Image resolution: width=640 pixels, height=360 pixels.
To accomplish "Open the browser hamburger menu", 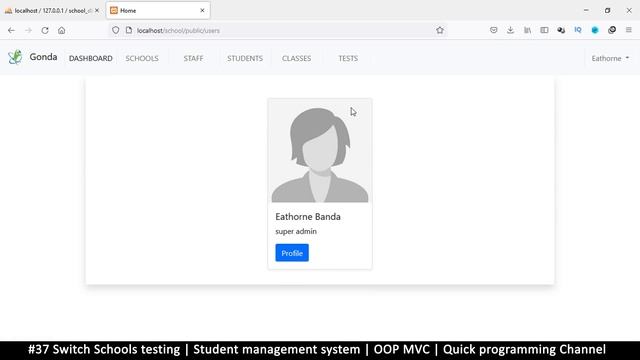I will click(x=629, y=30).
